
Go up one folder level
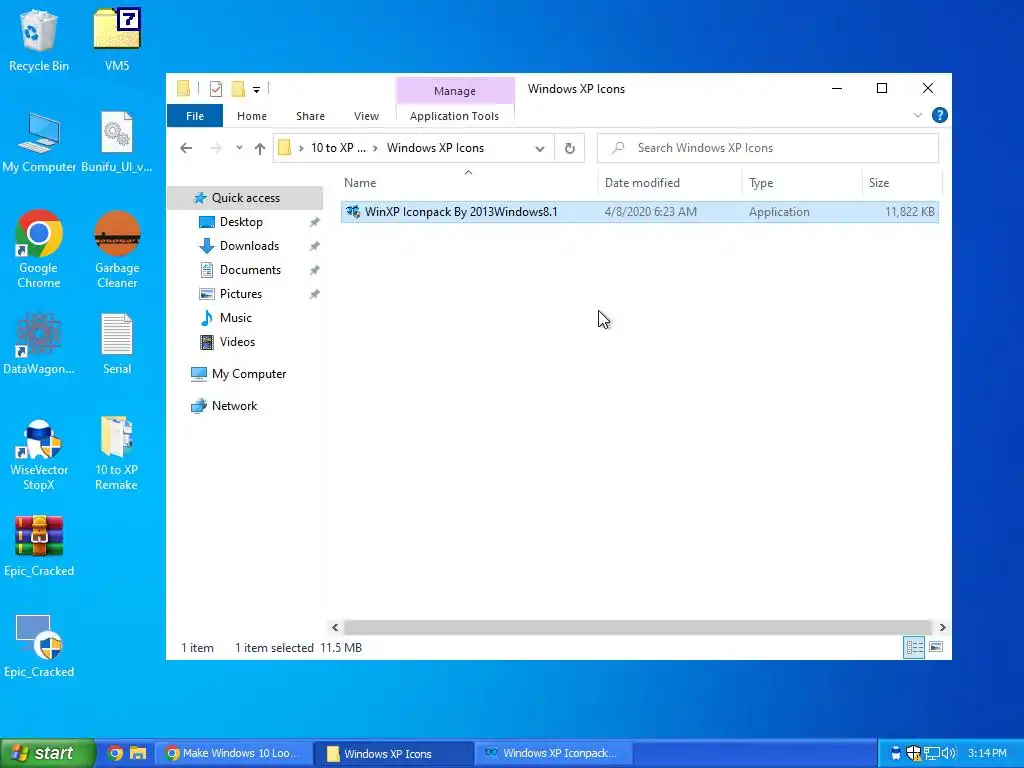click(260, 148)
